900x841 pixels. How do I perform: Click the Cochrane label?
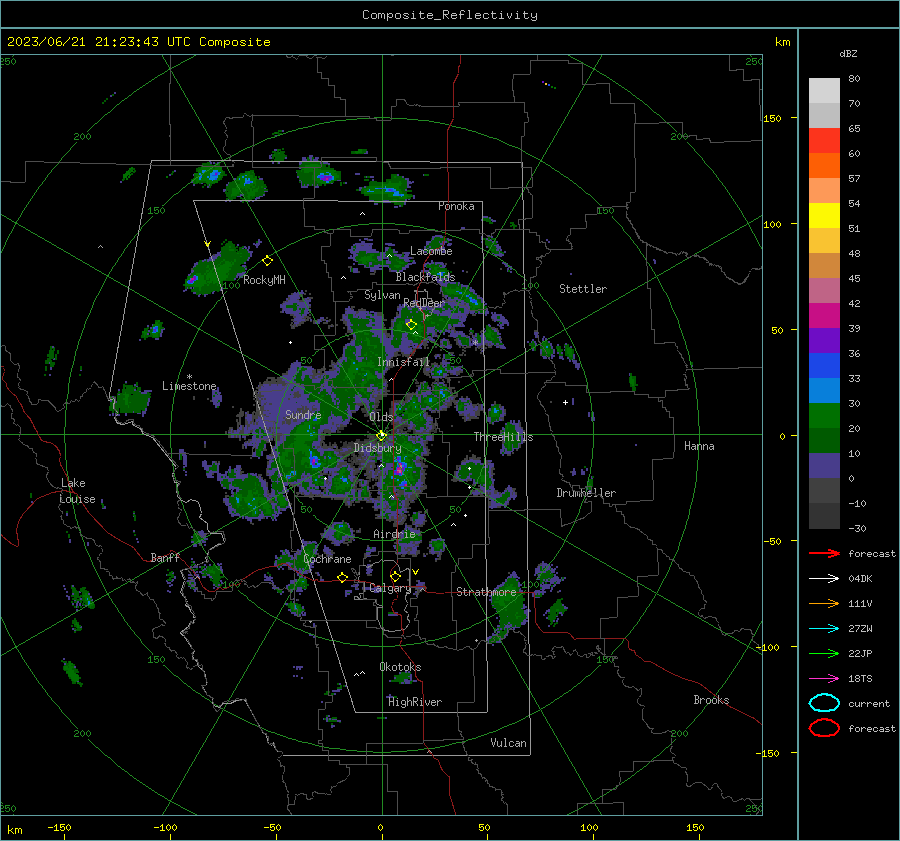[327, 559]
